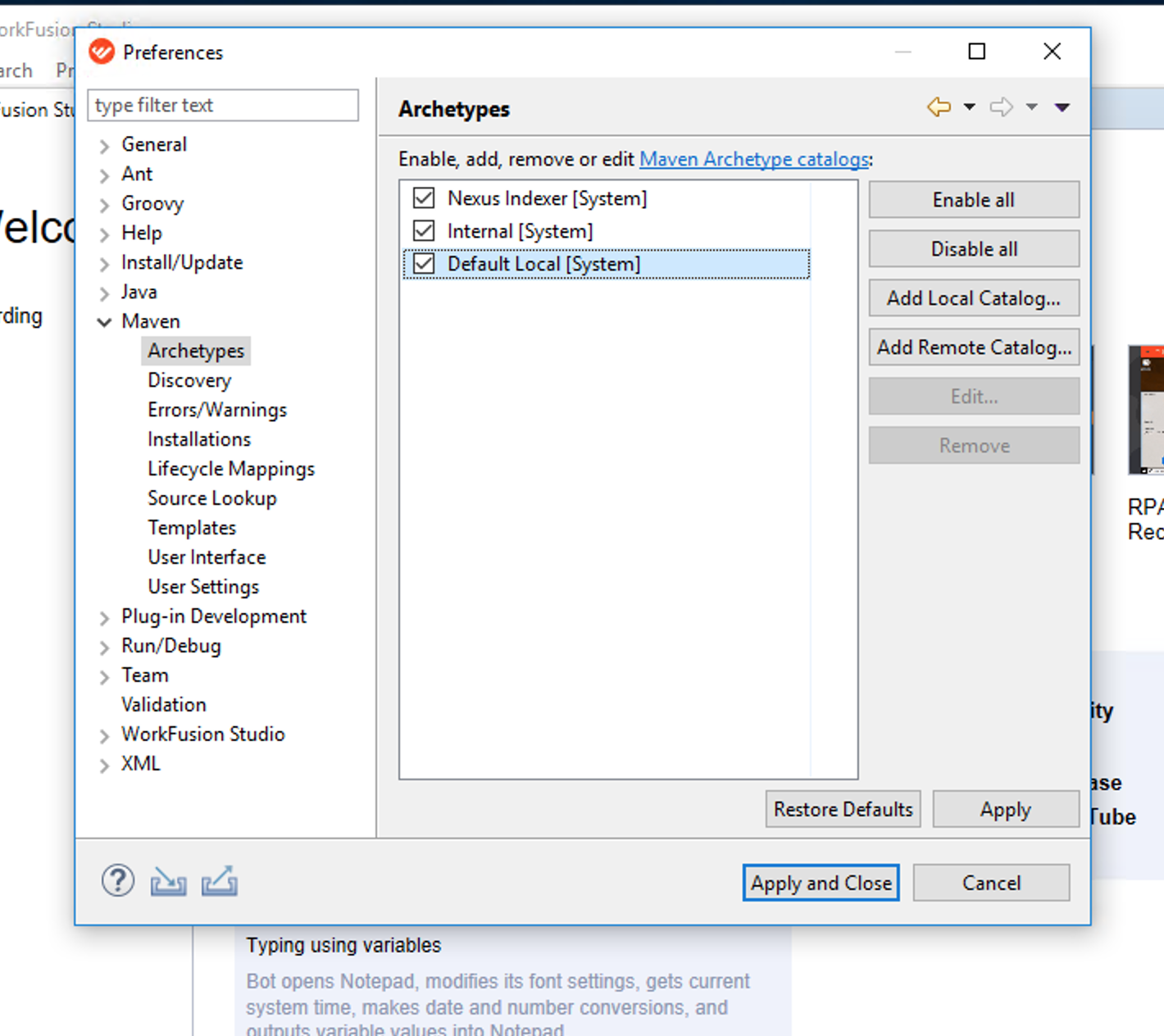Focus the type filter text field
This screenshot has height=1036, width=1164.
(x=223, y=106)
